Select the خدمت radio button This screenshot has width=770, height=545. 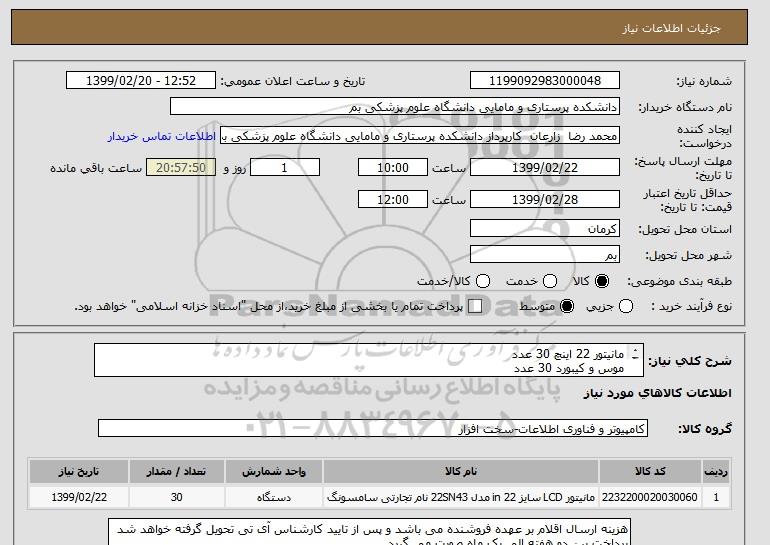coord(550,281)
